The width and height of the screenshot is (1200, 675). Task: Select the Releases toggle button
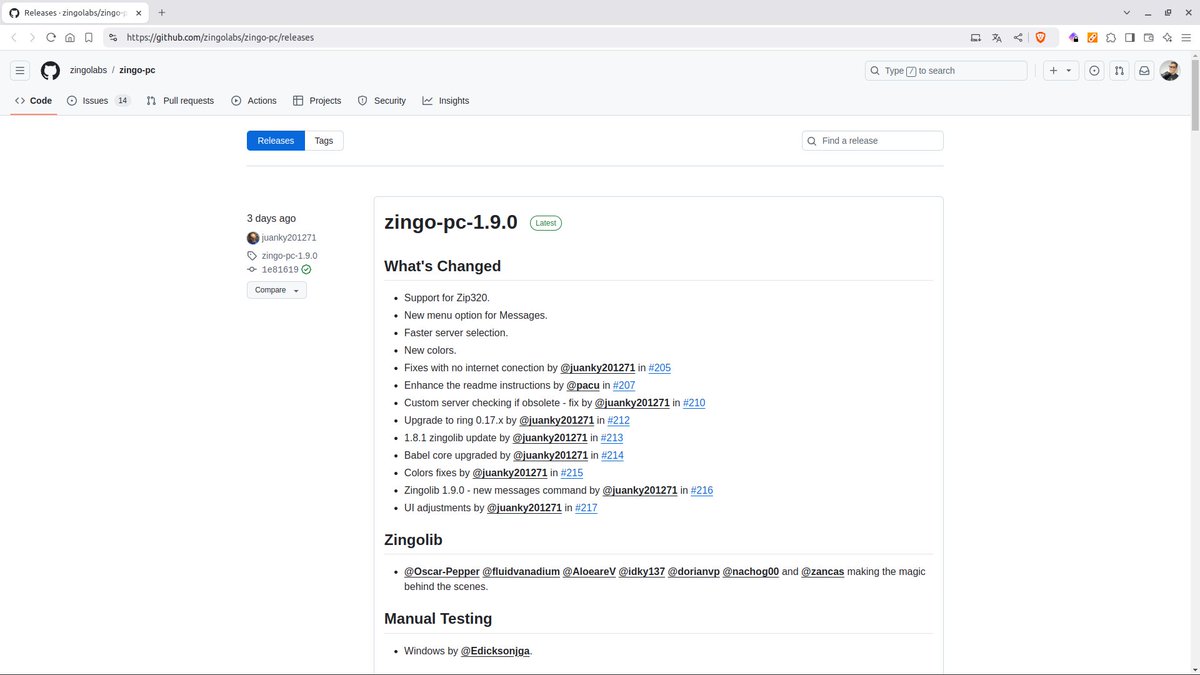[275, 141]
